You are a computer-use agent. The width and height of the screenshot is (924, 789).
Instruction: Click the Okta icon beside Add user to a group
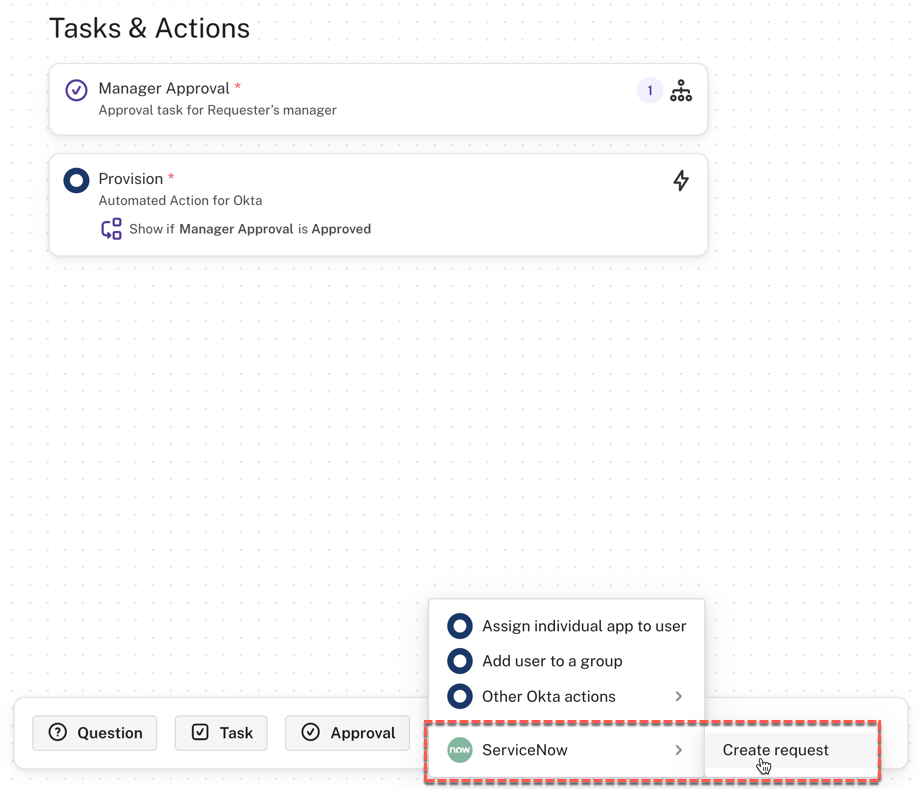[460, 661]
